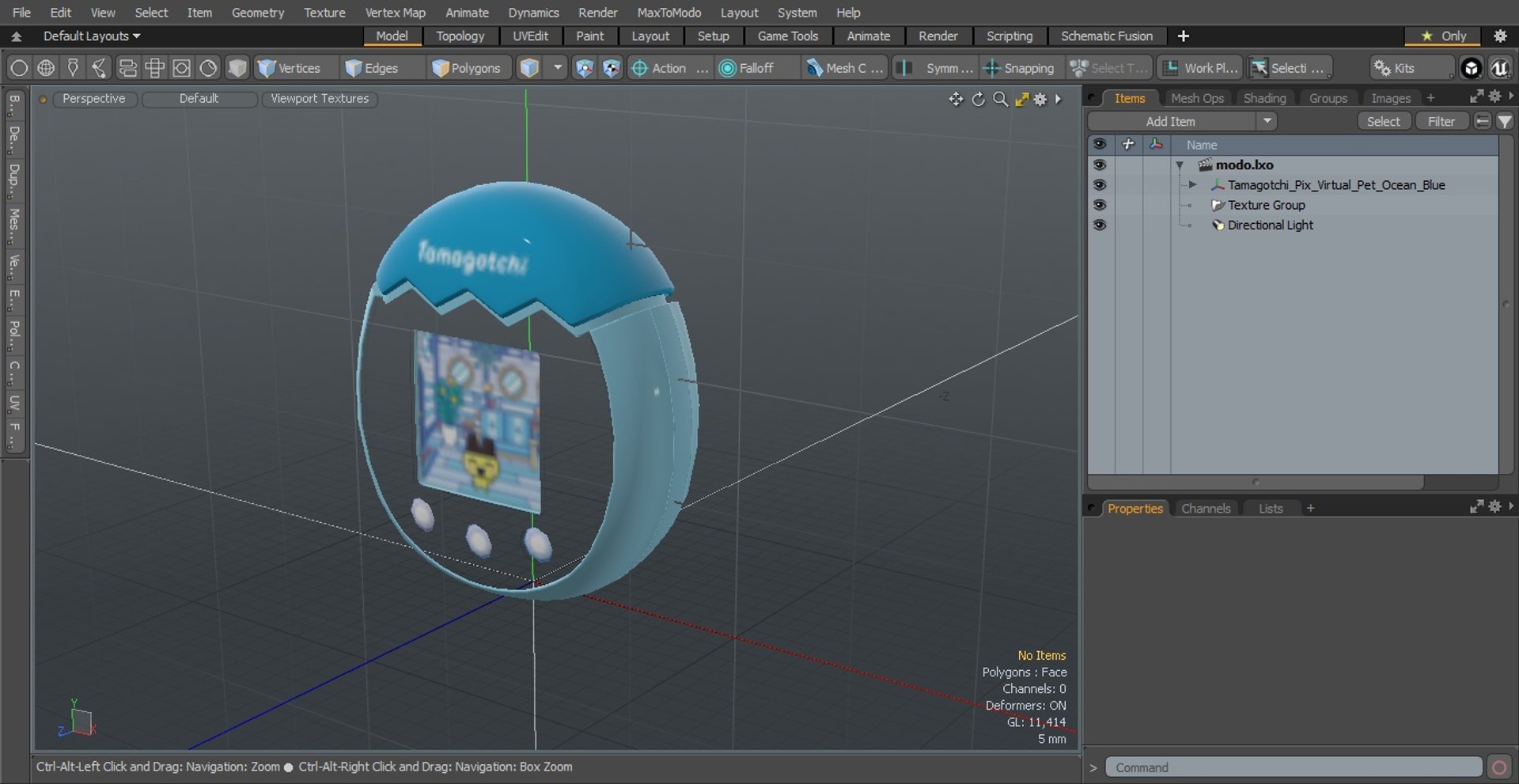Viewport: 1519px width, 784px height.
Task: Switch to the Mesh Ops tab
Action: click(x=1196, y=98)
